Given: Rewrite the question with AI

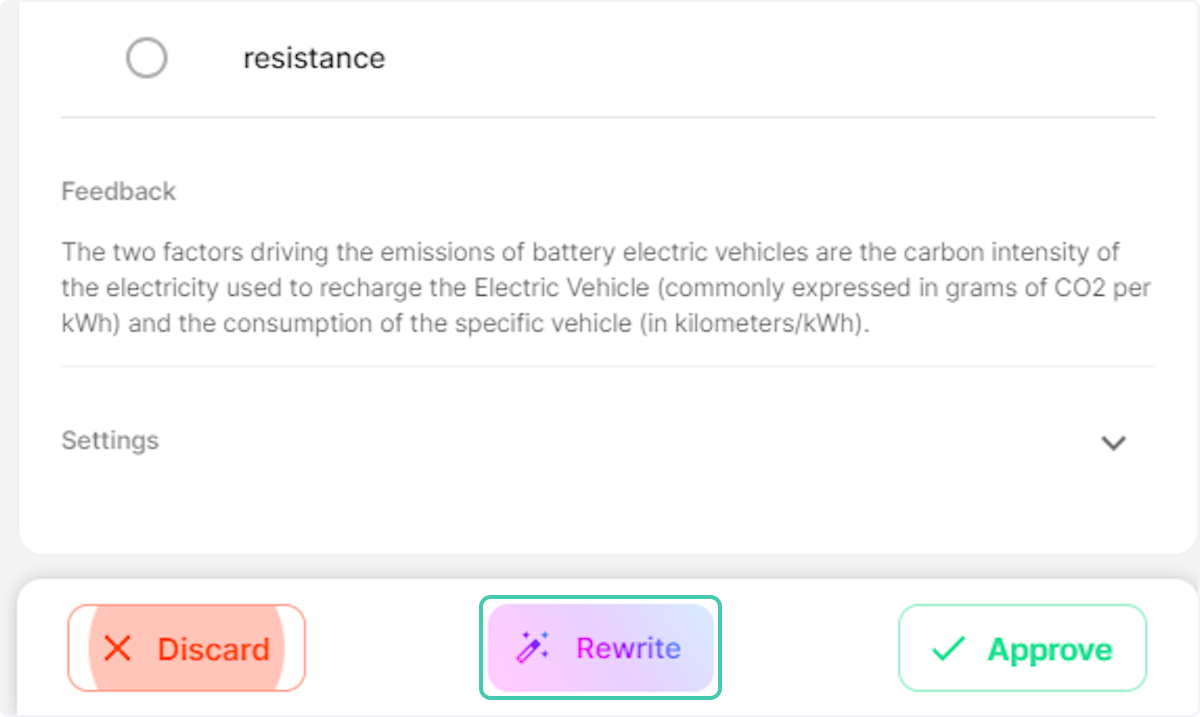Looking at the screenshot, I should pyautogui.click(x=600, y=648).
